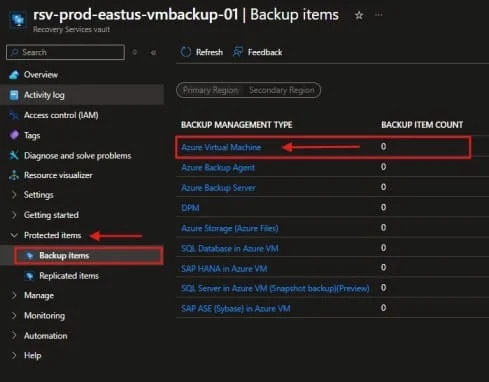Open Azure Storage (Azure Files) link
The height and width of the screenshot is (382, 489).
(230, 228)
